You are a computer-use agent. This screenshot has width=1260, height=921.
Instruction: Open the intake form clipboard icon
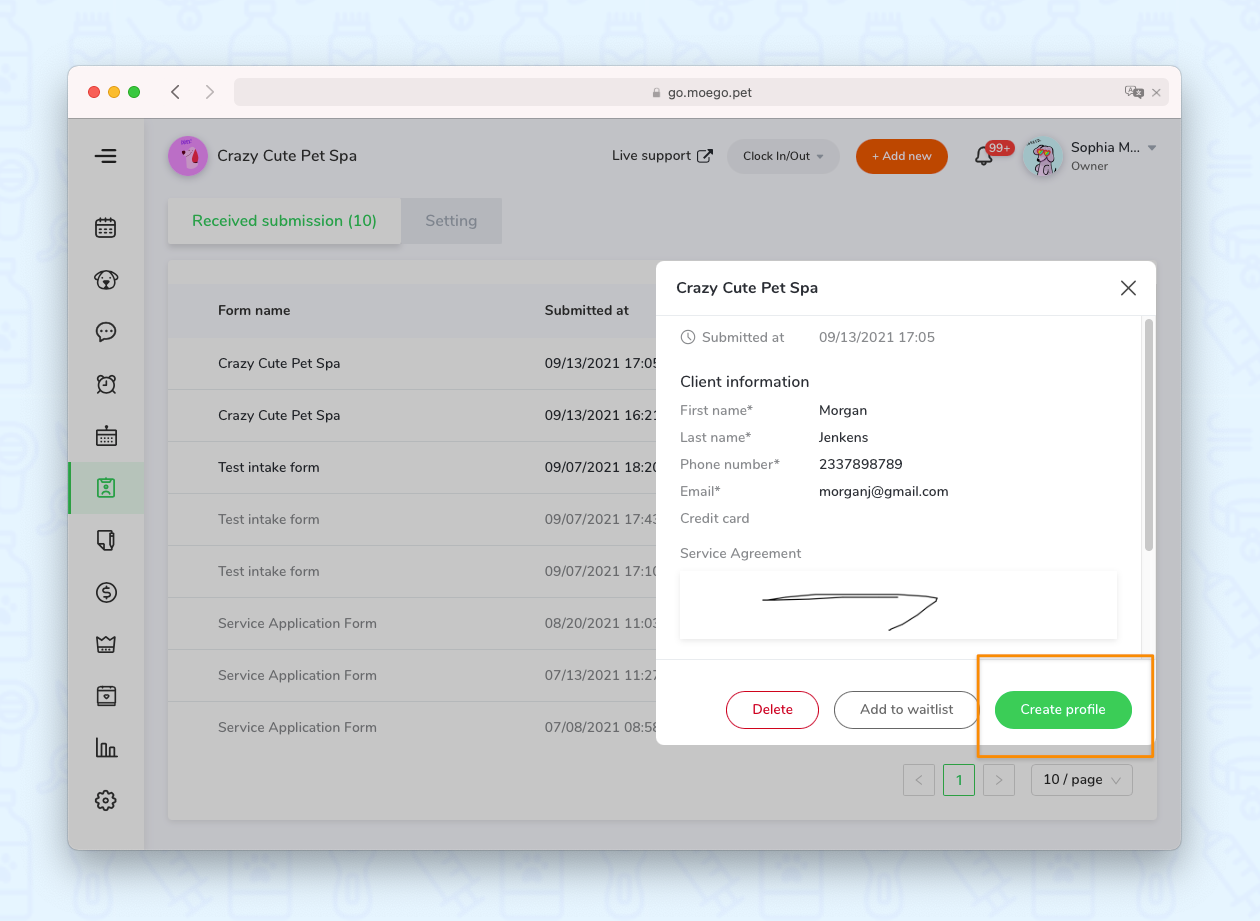[x=106, y=488]
